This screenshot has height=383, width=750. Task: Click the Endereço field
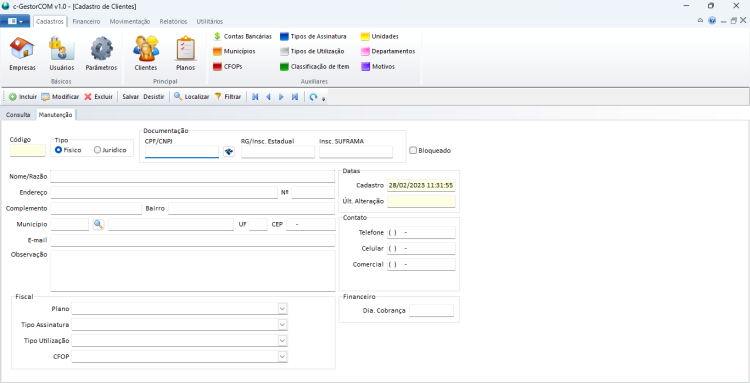(164, 193)
